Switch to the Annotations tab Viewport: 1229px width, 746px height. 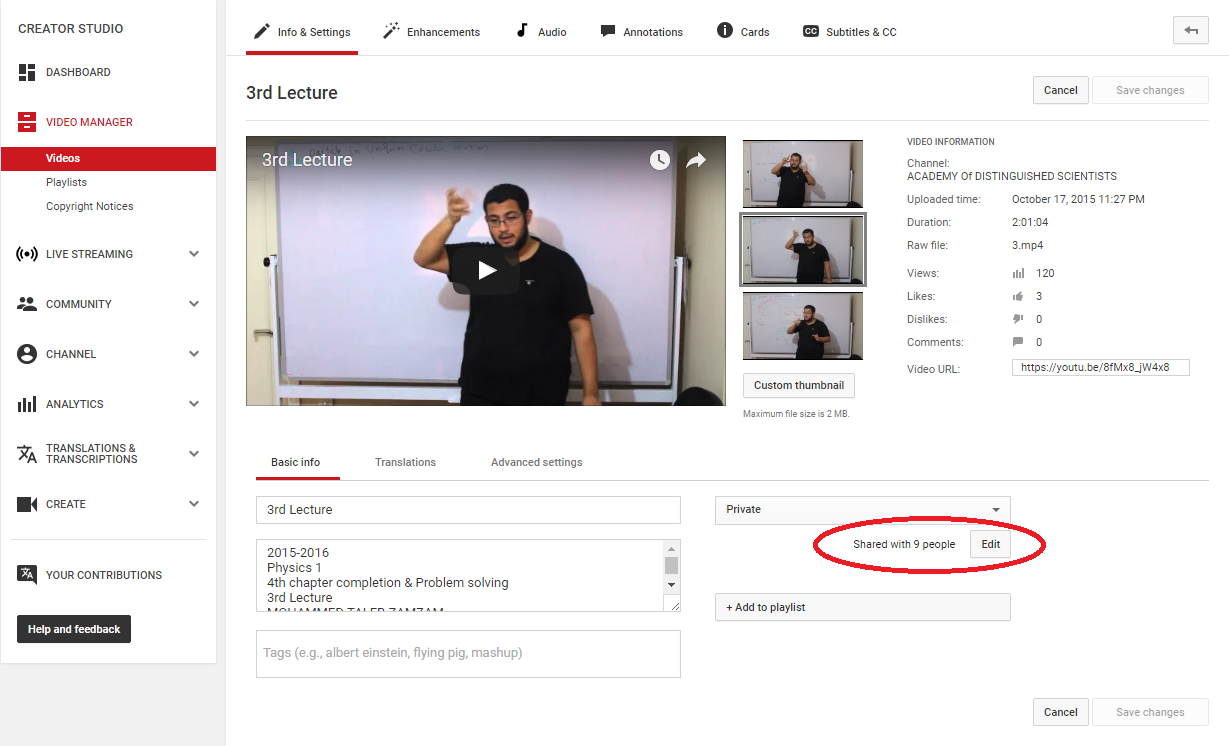coord(641,32)
